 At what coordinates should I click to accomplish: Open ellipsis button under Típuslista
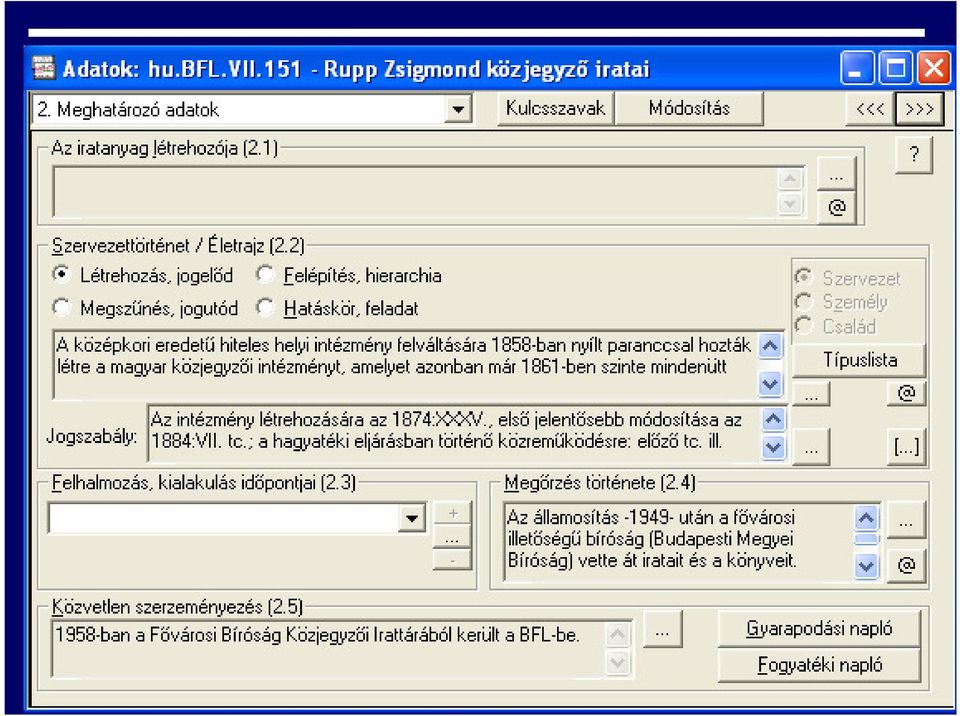coord(811,396)
